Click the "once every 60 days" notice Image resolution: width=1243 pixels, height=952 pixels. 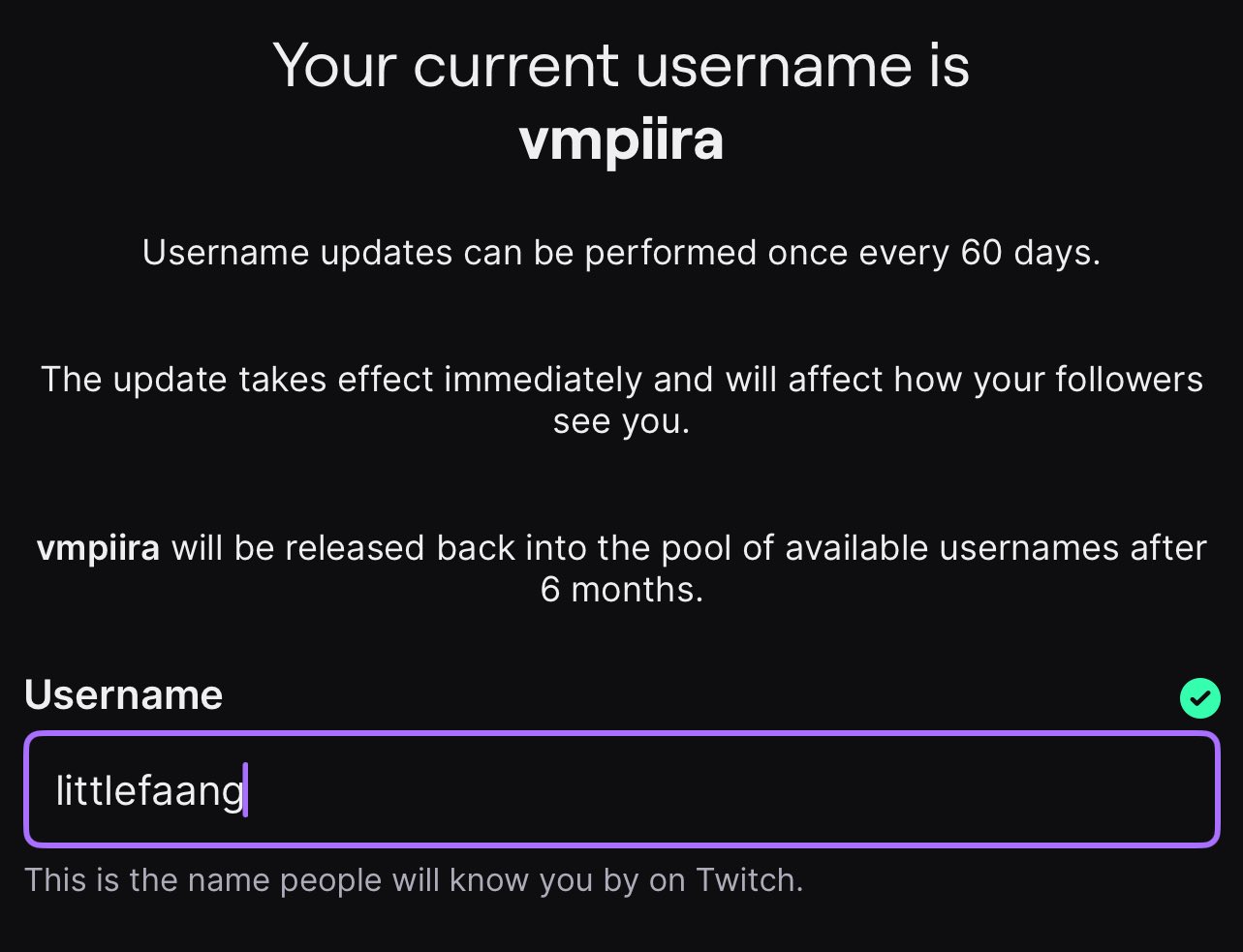point(621,253)
